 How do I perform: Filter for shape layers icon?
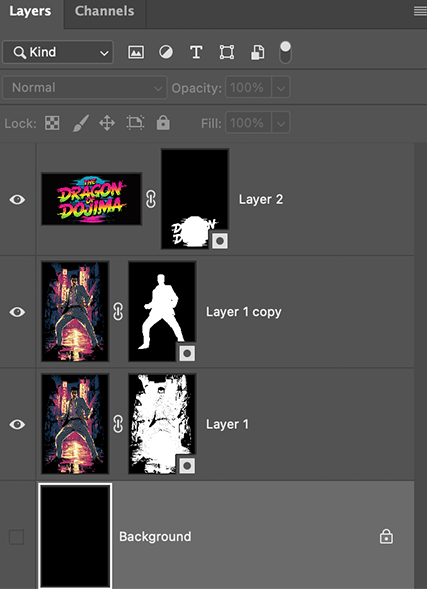[226, 52]
